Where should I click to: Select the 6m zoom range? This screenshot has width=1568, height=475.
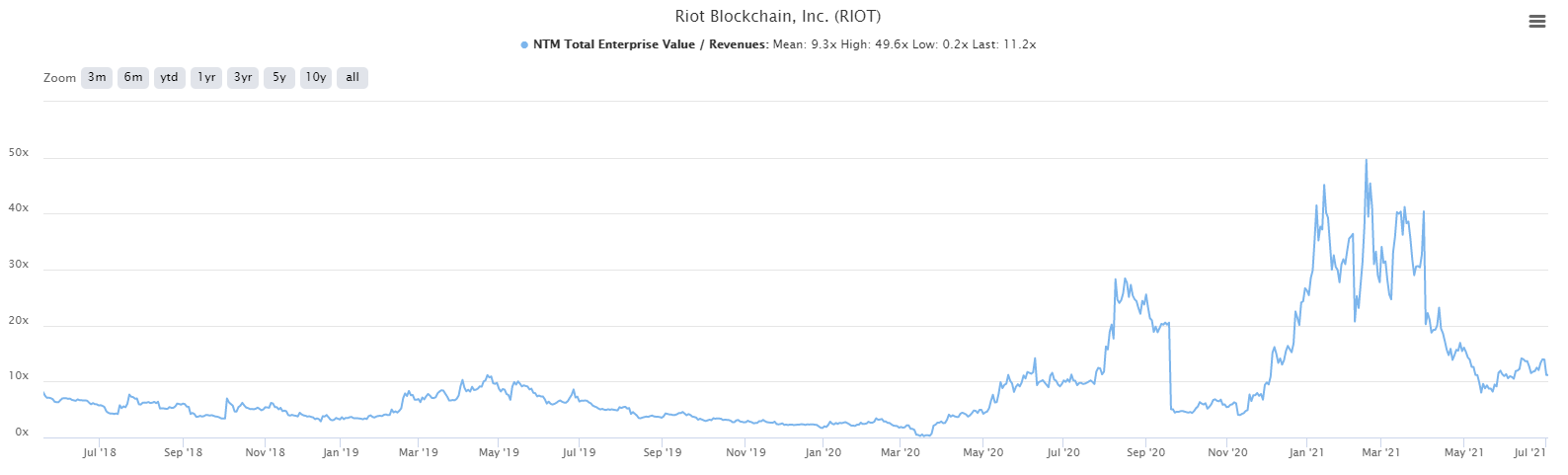[x=133, y=78]
